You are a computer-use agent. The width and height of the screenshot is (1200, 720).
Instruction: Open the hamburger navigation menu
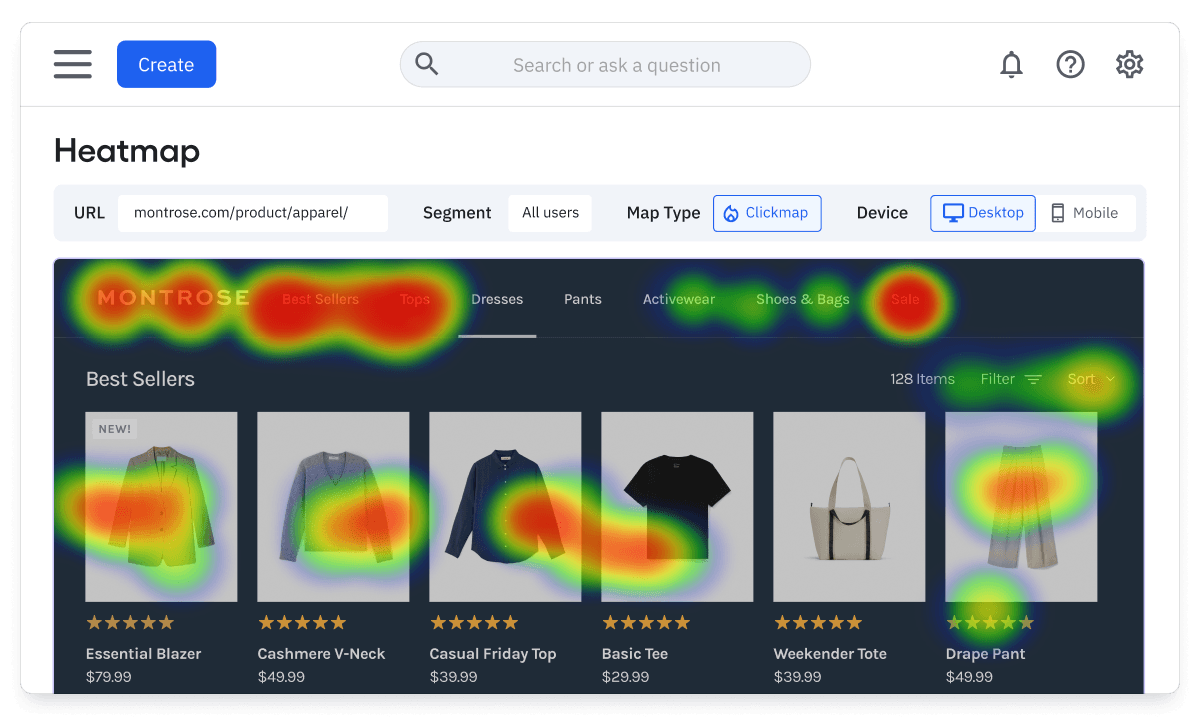tap(73, 64)
